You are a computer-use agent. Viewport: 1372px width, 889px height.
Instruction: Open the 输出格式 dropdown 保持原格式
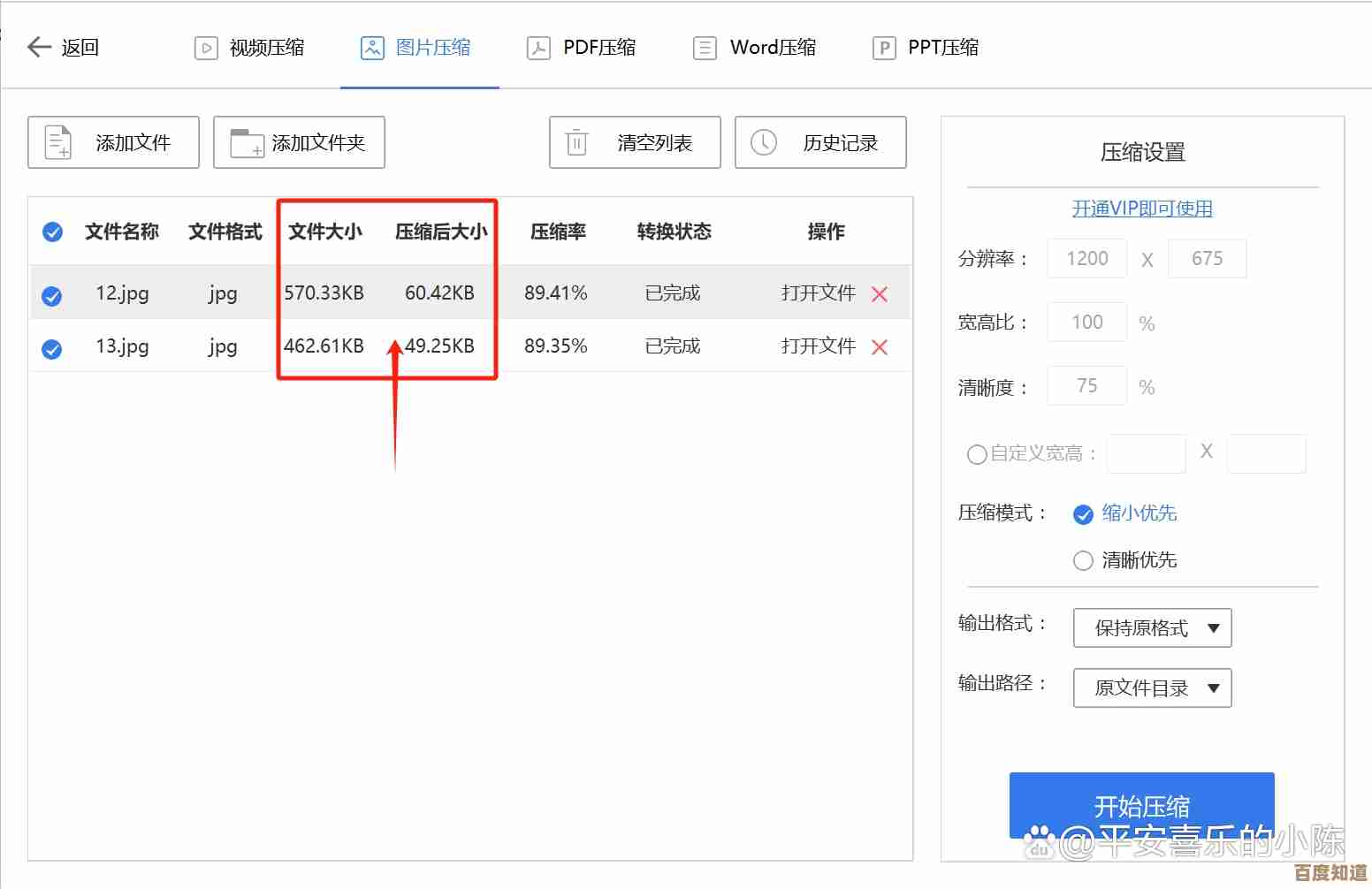tap(1152, 628)
